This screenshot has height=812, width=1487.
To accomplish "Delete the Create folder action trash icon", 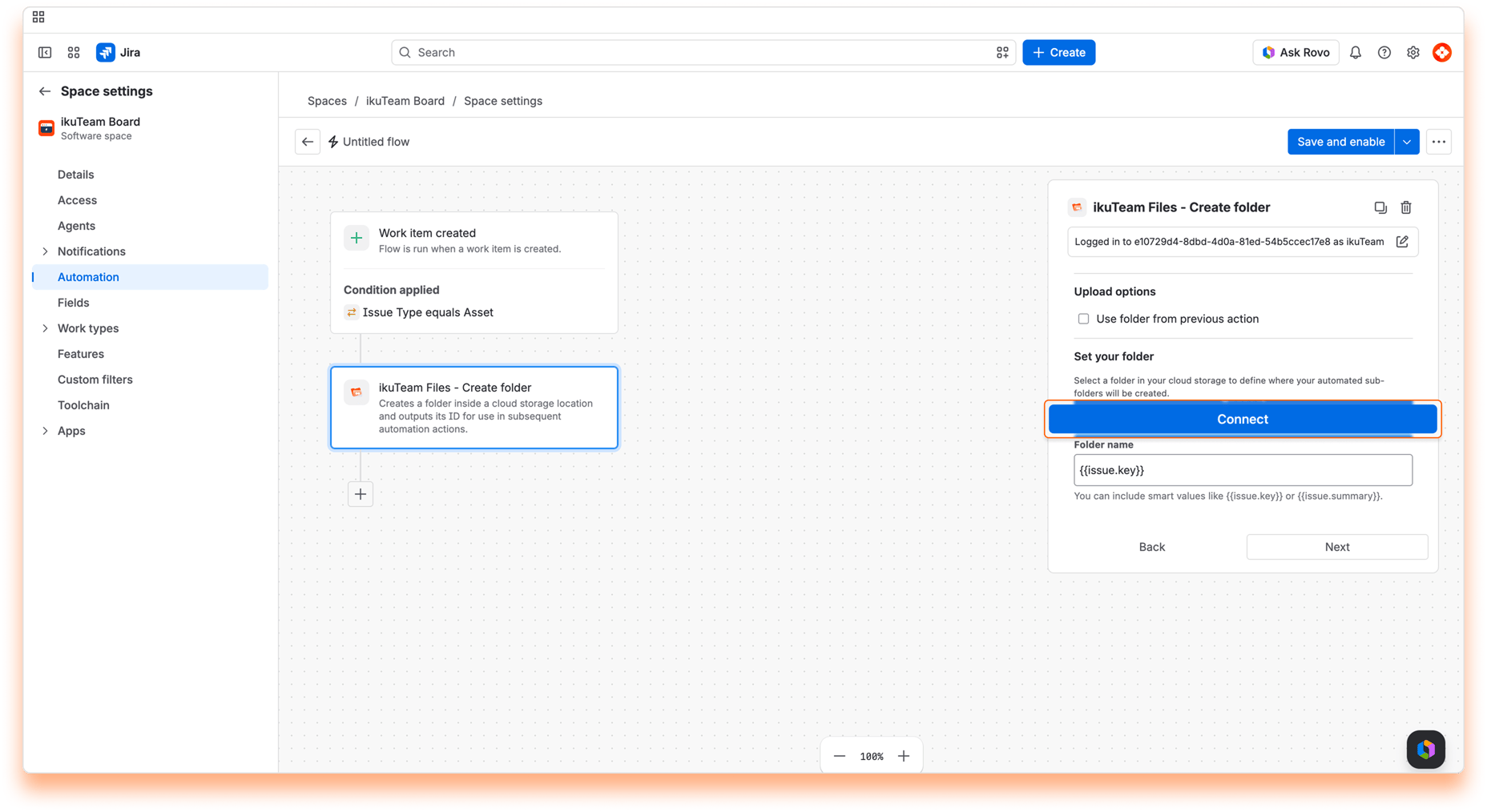I will click(x=1406, y=207).
